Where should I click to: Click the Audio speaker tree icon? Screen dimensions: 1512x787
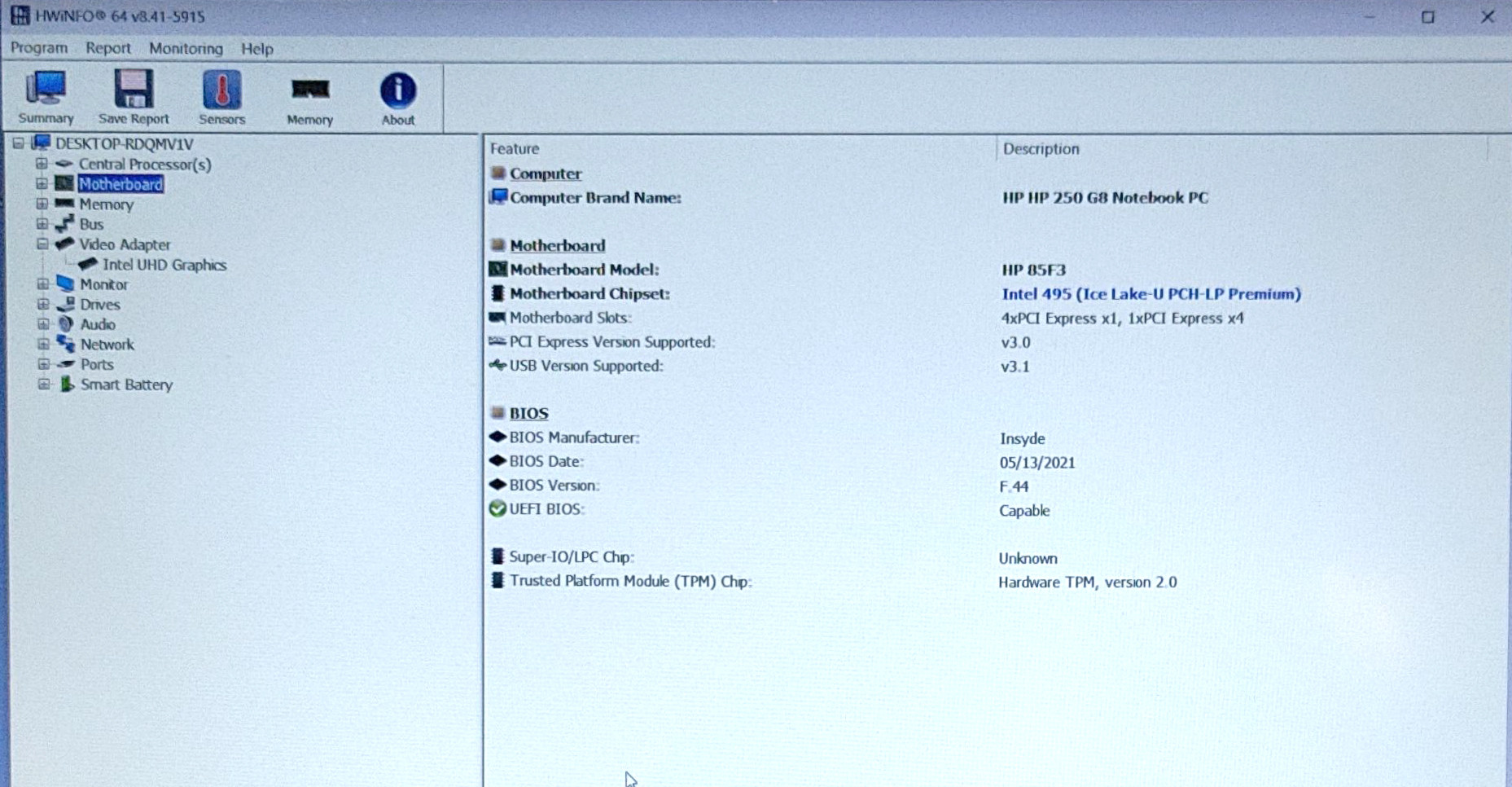coord(66,323)
